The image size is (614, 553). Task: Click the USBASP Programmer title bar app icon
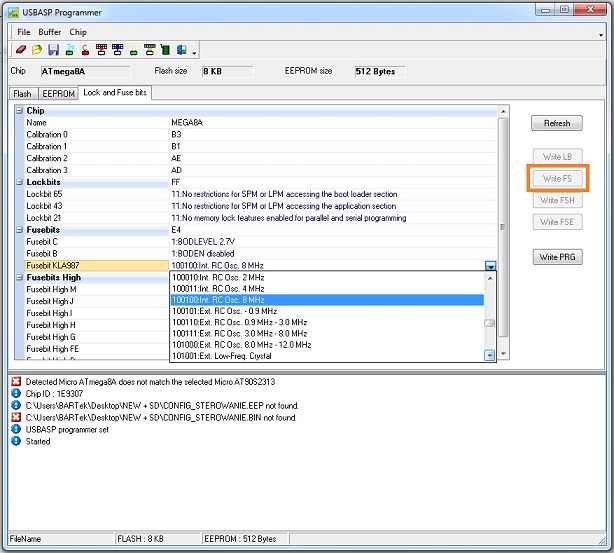pos(13,12)
